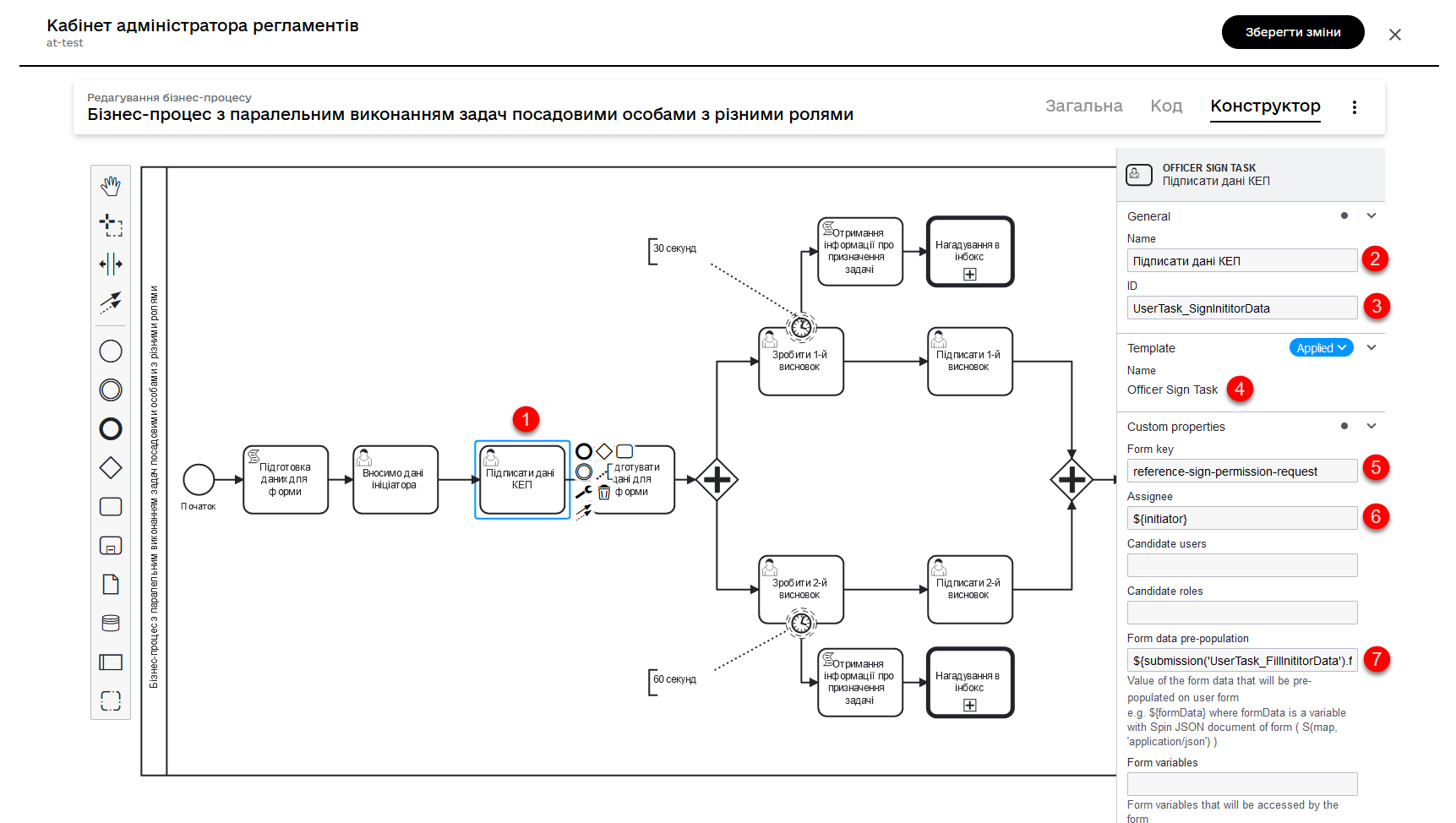Image resolution: width=1456 pixels, height=823 pixels.
Task: Select the joining parallel gateway diamond
Action: 1072,480
